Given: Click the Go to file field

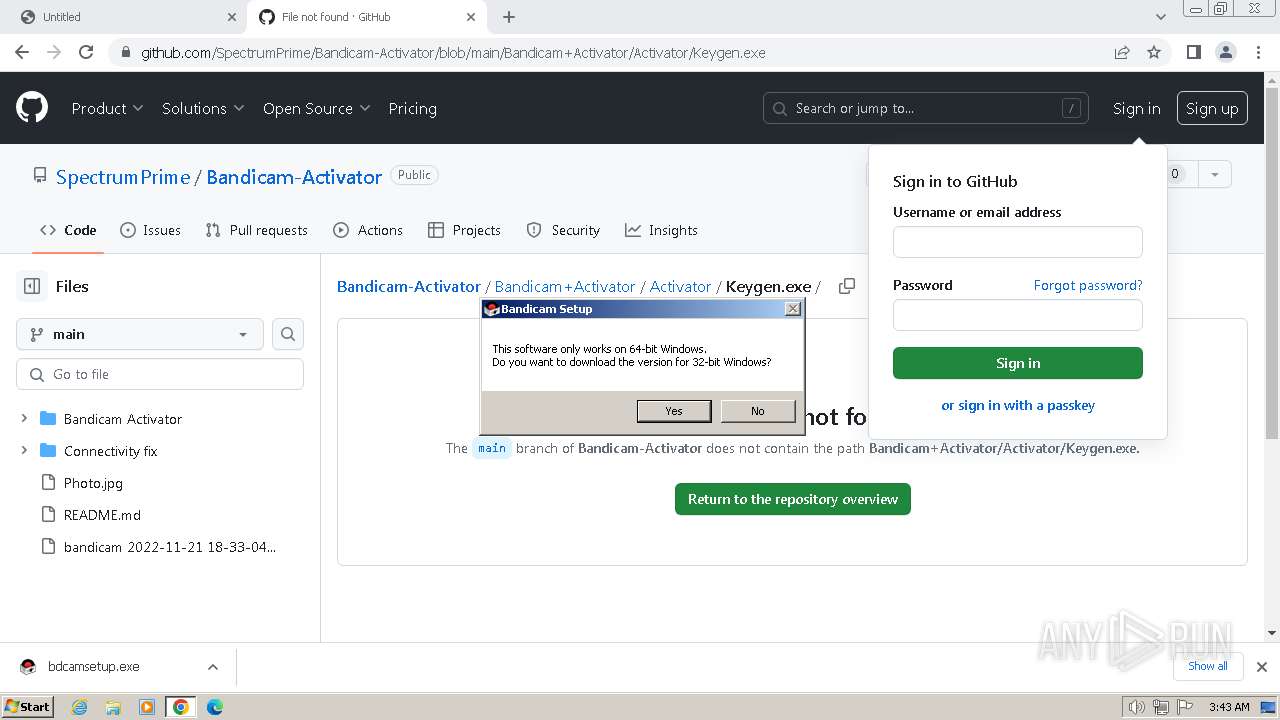Looking at the screenshot, I should pyautogui.click(x=160, y=374).
